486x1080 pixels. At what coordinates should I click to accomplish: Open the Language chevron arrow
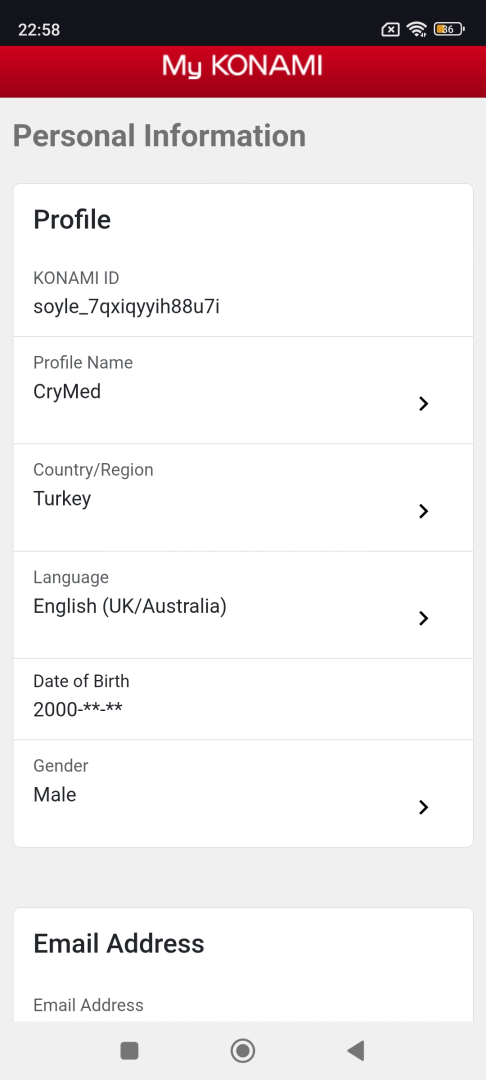(423, 619)
